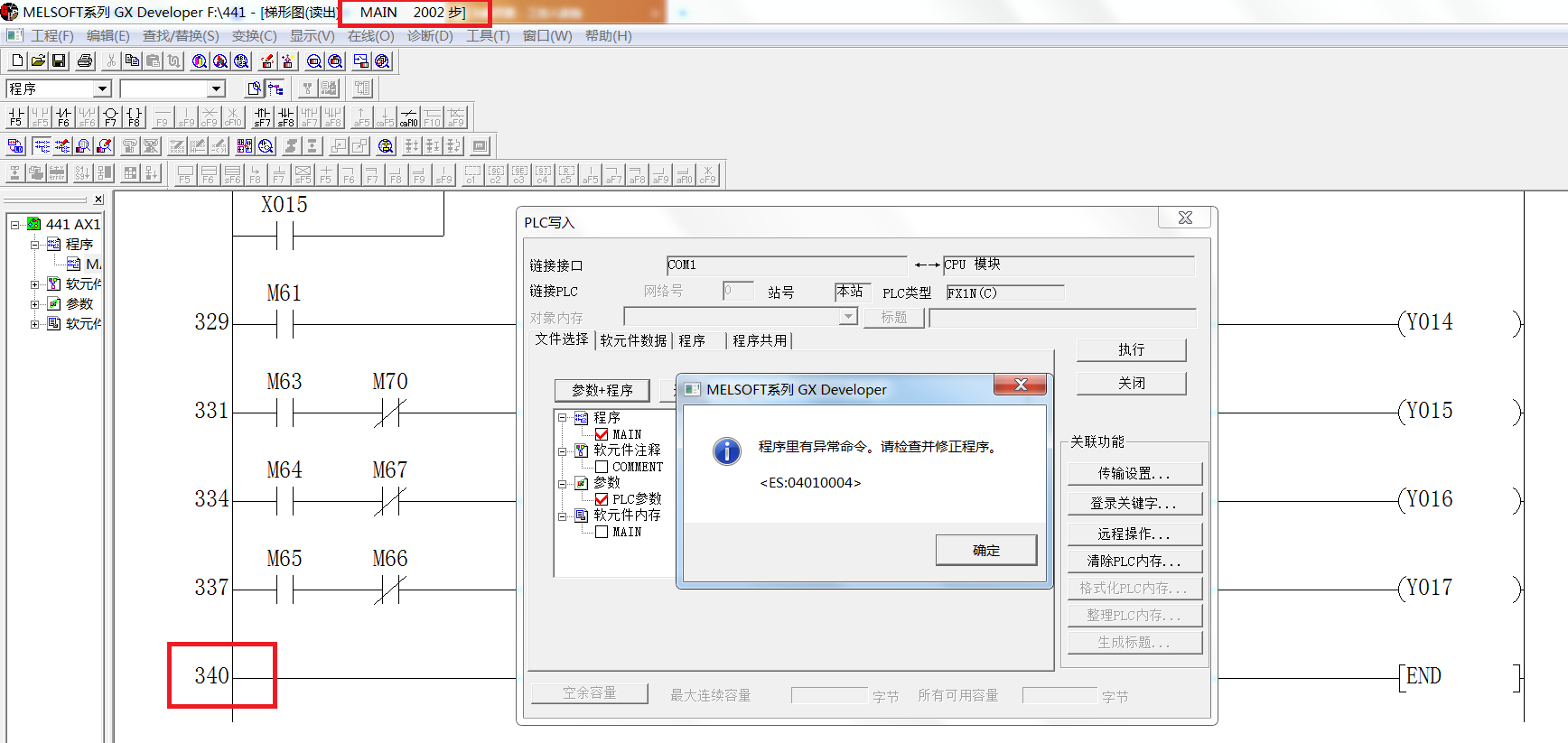Click rising pulse contact sF7 icon
The height and width of the screenshot is (743, 1568).
coord(262,117)
